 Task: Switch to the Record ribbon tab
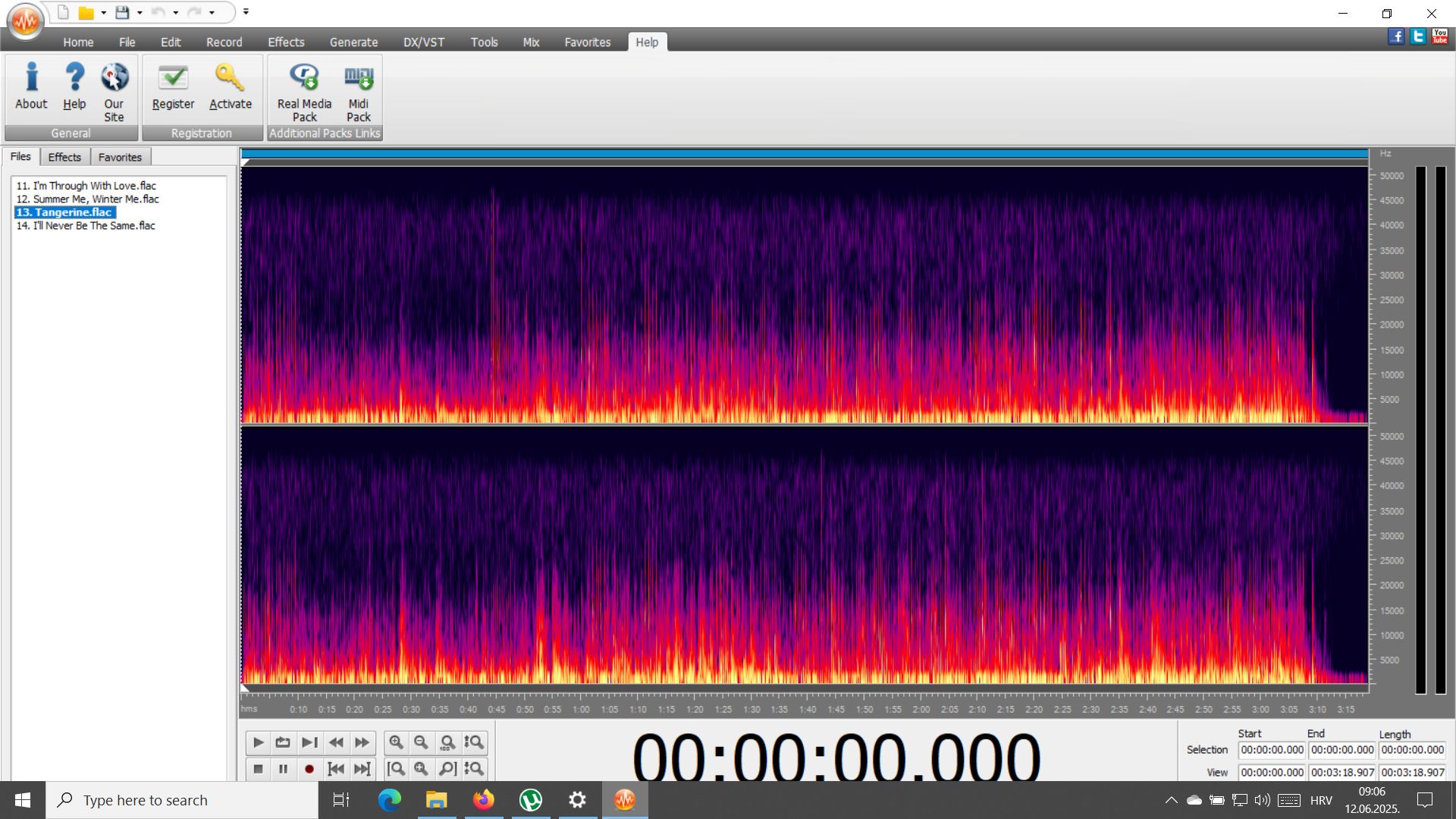coord(224,42)
